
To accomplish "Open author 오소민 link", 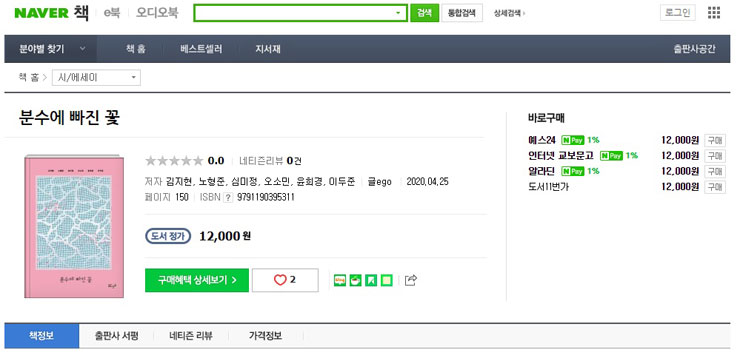I will coord(277,182).
